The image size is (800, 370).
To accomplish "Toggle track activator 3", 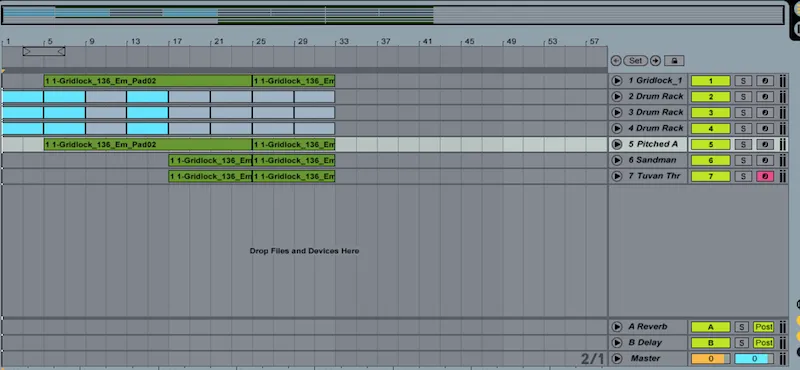I will pyautogui.click(x=711, y=112).
